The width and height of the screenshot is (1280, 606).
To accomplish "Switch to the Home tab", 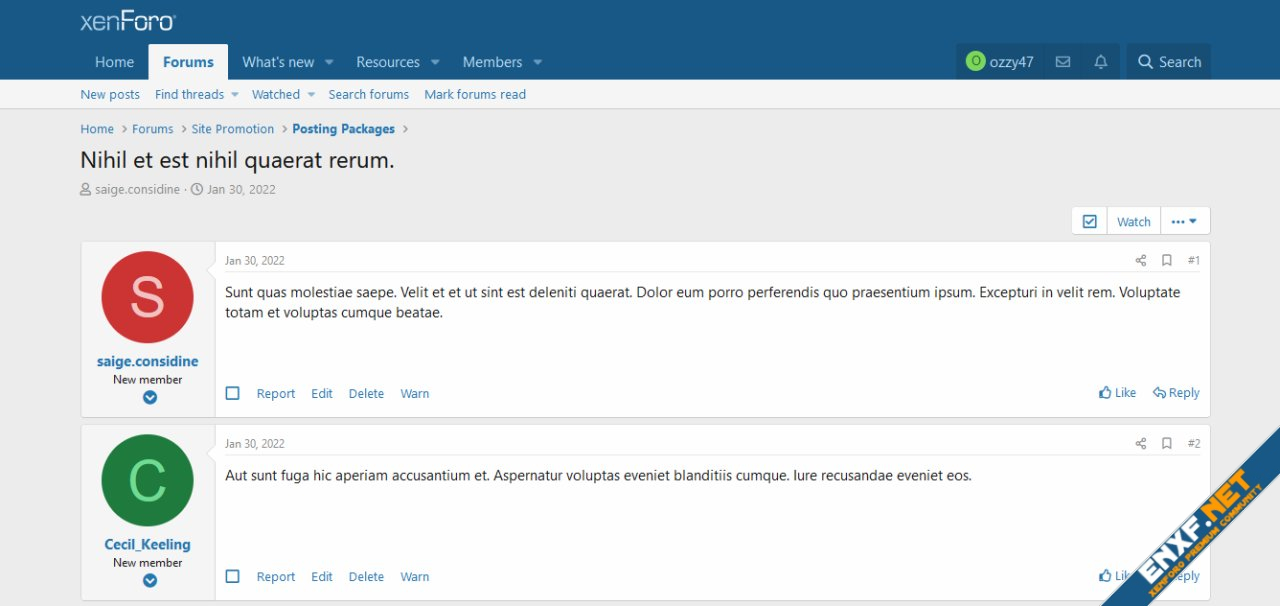I will 114,62.
